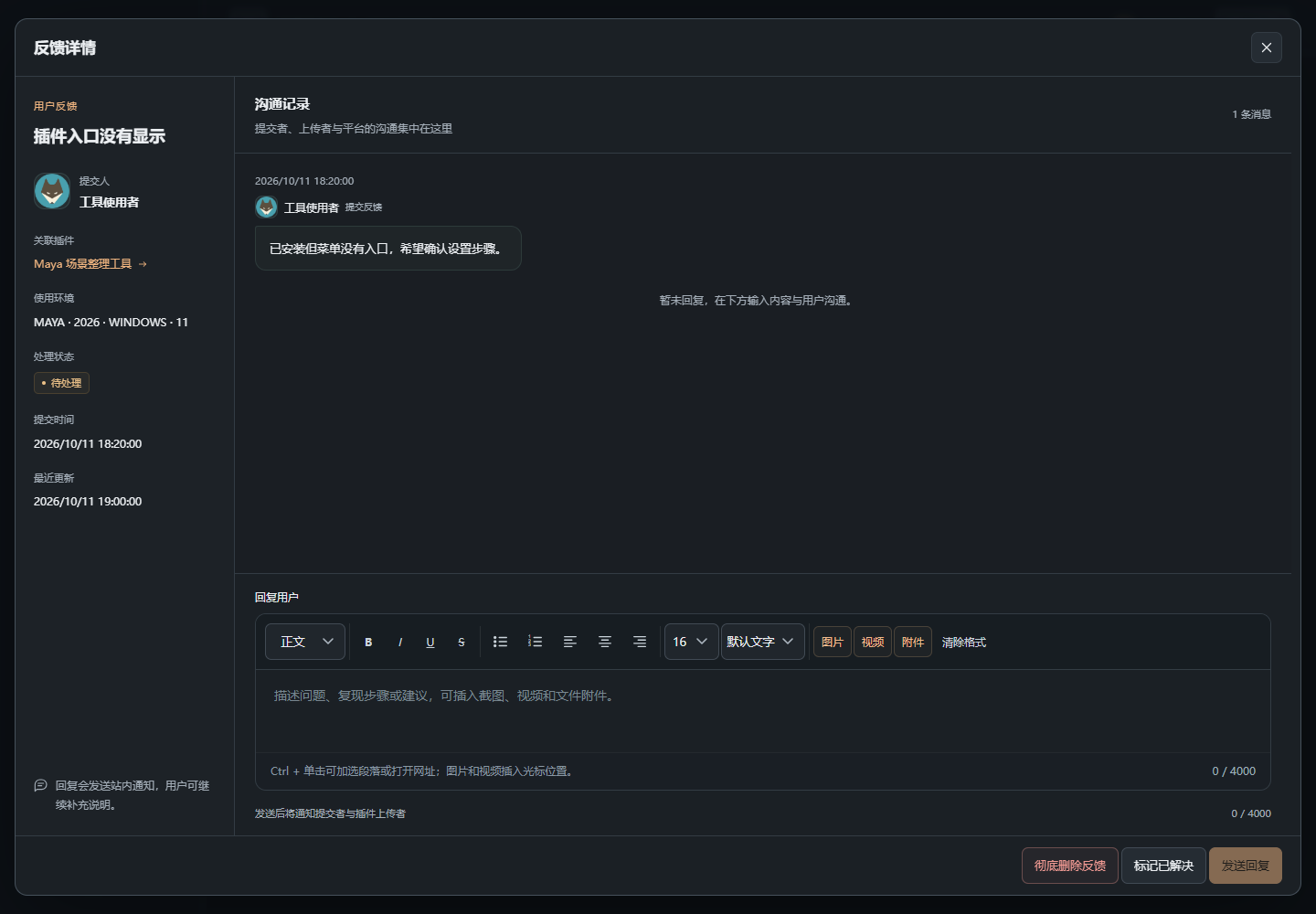Align text to the right

click(x=639, y=642)
